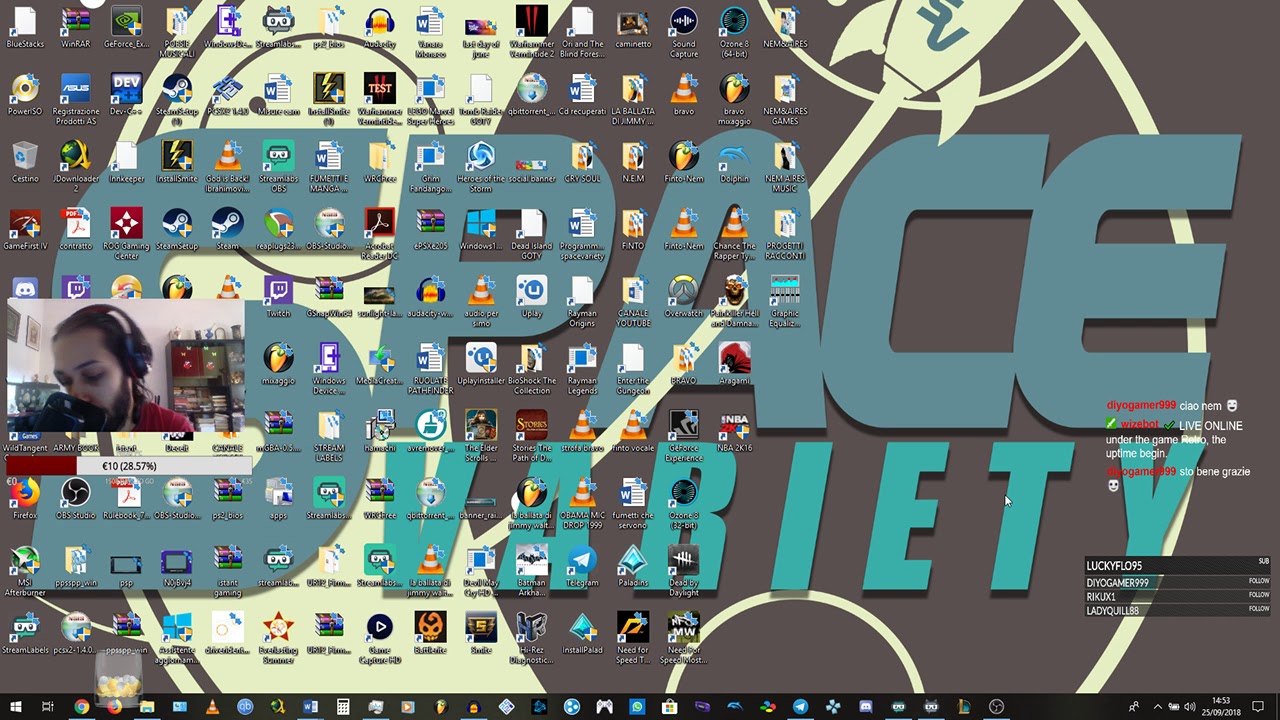Open the Ori and The Blind Forest shortcut
This screenshot has width=1280, height=720.
pyautogui.click(x=582, y=30)
